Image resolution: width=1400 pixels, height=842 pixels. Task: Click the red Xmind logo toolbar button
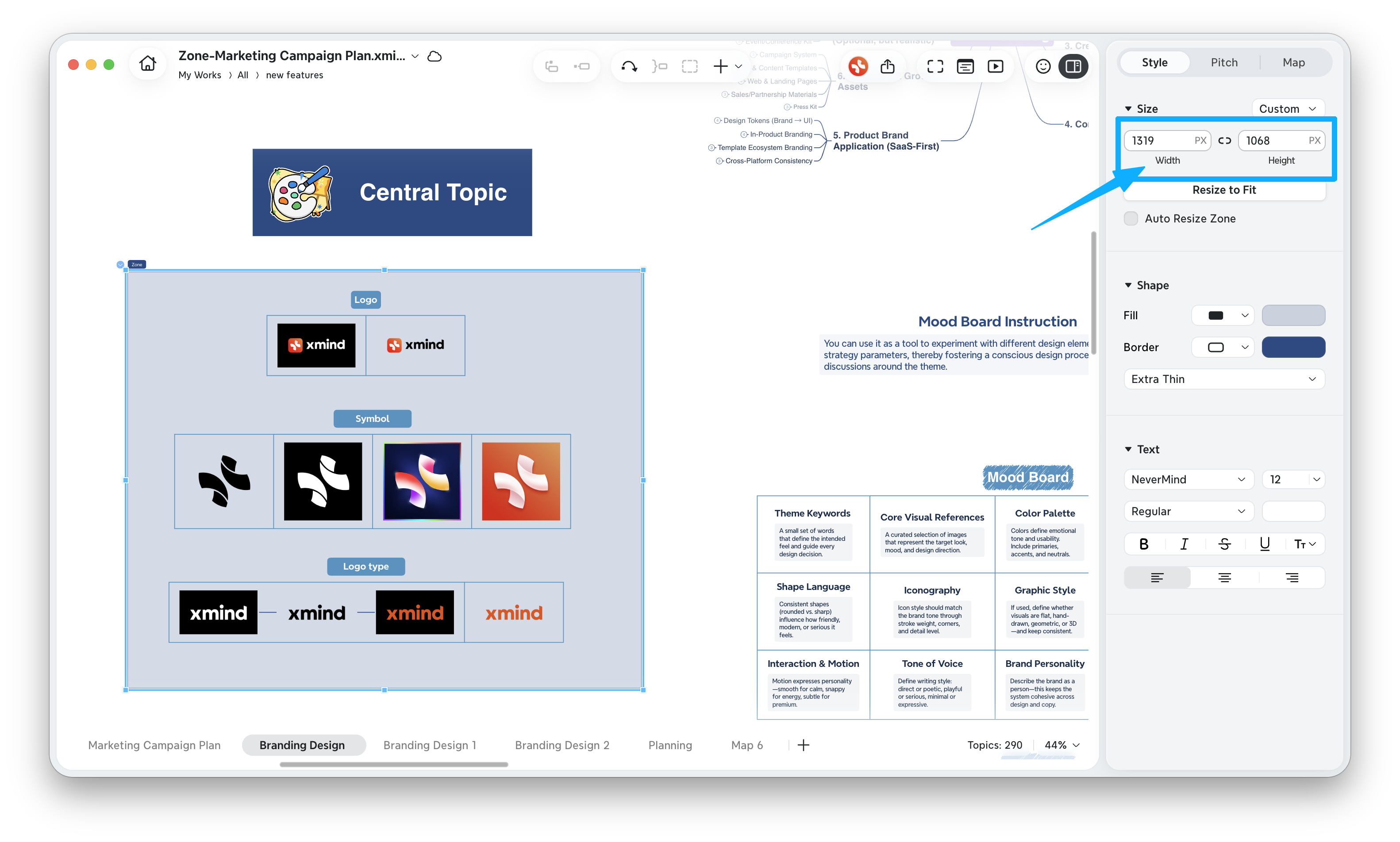pos(858,66)
